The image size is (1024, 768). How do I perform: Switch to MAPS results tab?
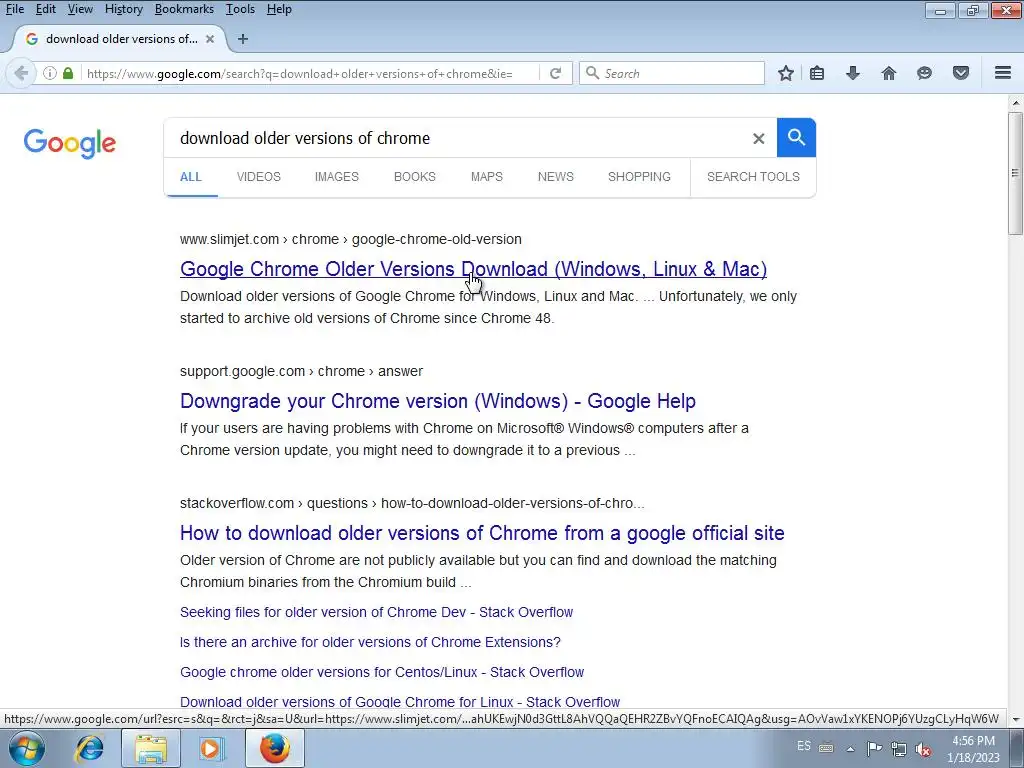point(487,177)
